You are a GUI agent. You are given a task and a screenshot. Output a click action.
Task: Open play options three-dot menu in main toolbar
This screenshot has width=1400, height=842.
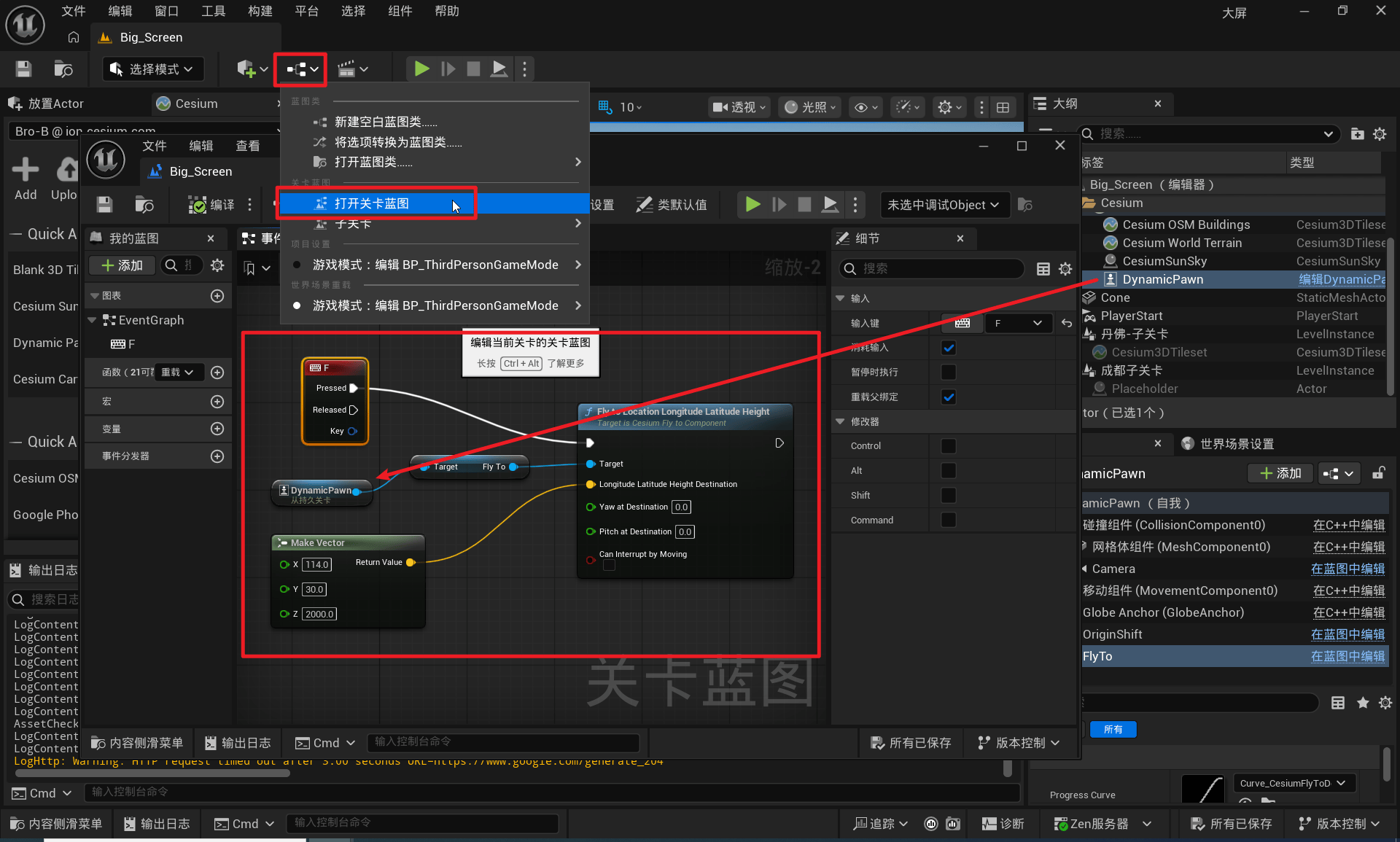[x=524, y=69]
